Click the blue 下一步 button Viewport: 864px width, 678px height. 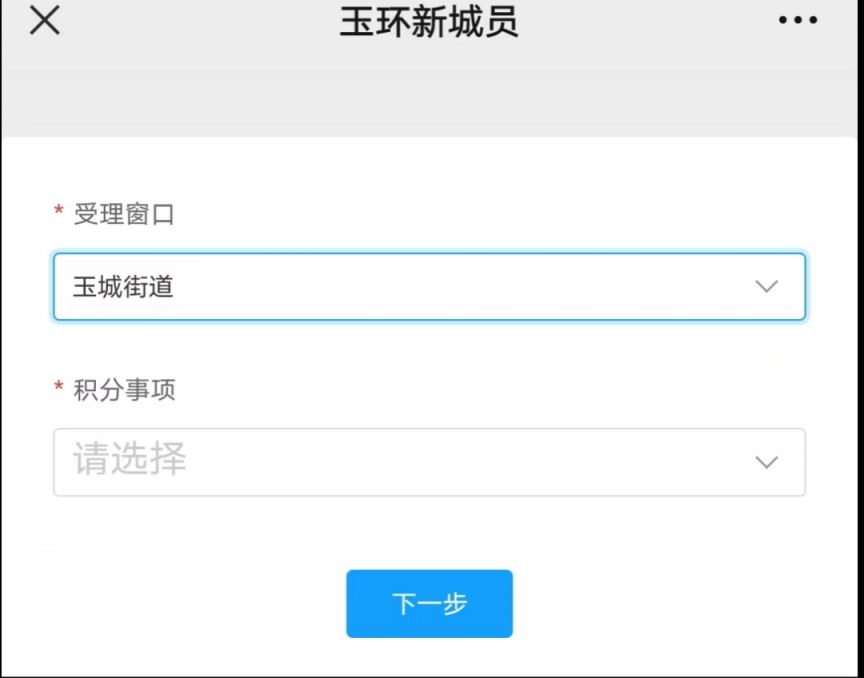(429, 604)
